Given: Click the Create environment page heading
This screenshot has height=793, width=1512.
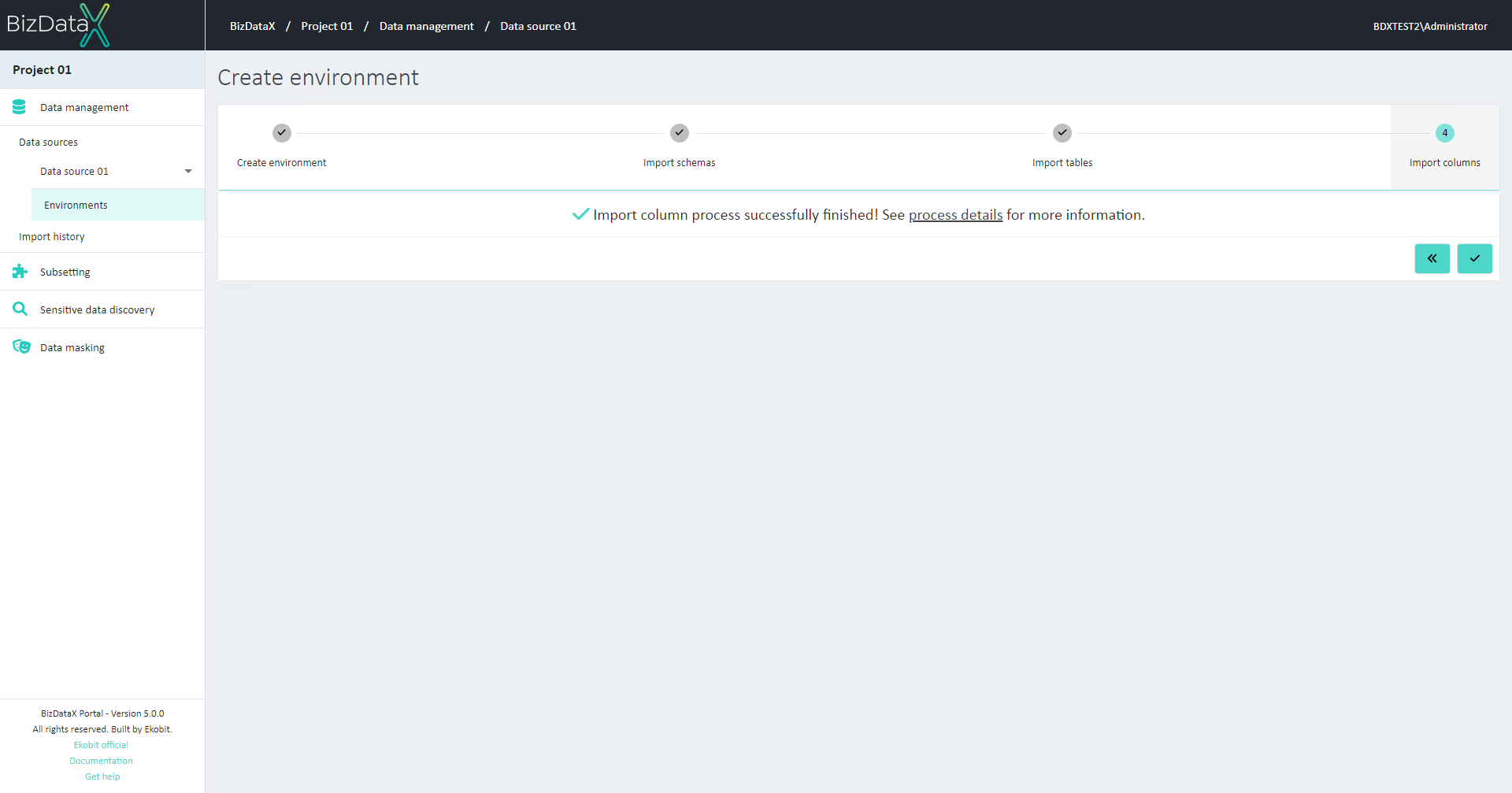Looking at the screenshot, I should coord(318,77).
